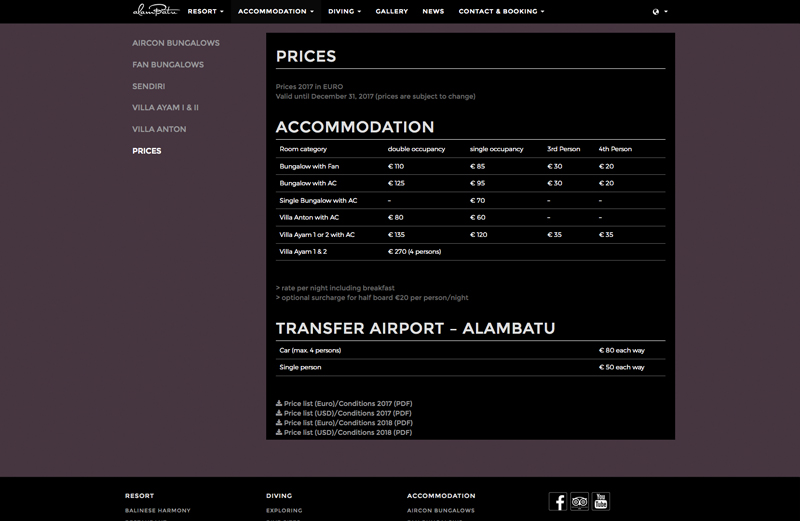
Task: Open the YouTube icon in footer
Action: tap(601, 502)
